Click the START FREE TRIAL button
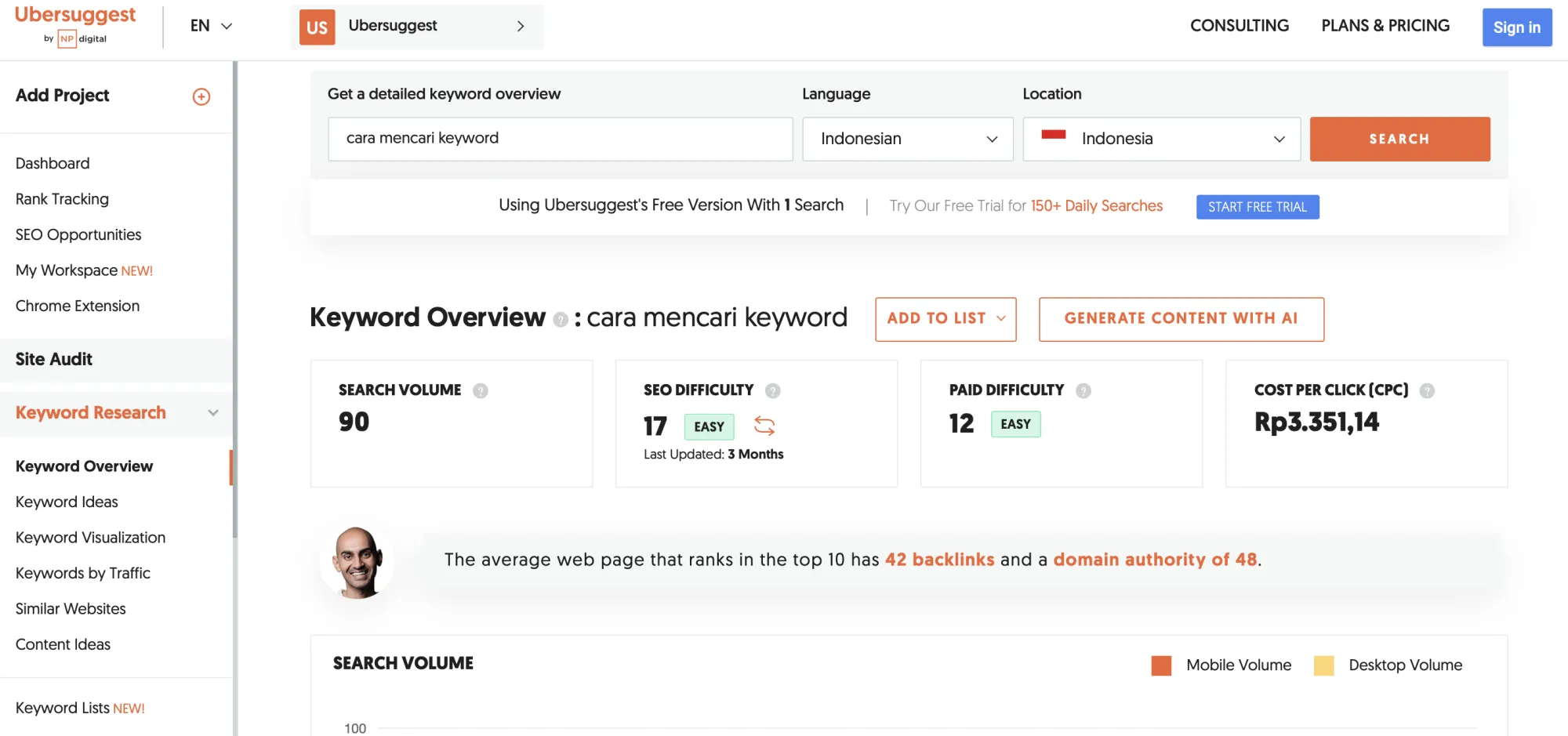Image resolution: width=1568 pixels, height=736 pixels. click(x=1257, y=206)
